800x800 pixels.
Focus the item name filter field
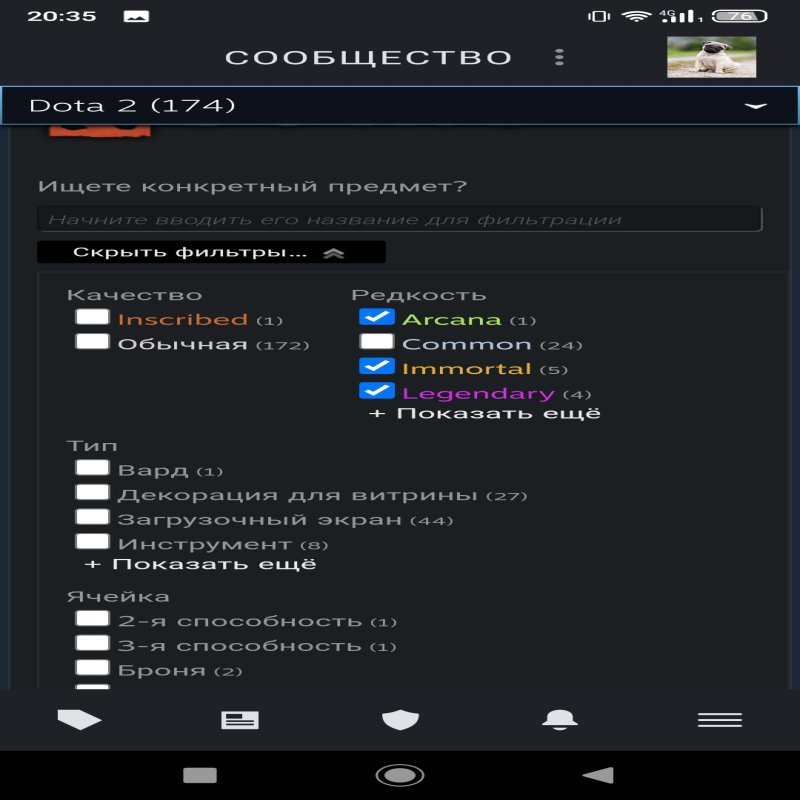coord(400,220)
